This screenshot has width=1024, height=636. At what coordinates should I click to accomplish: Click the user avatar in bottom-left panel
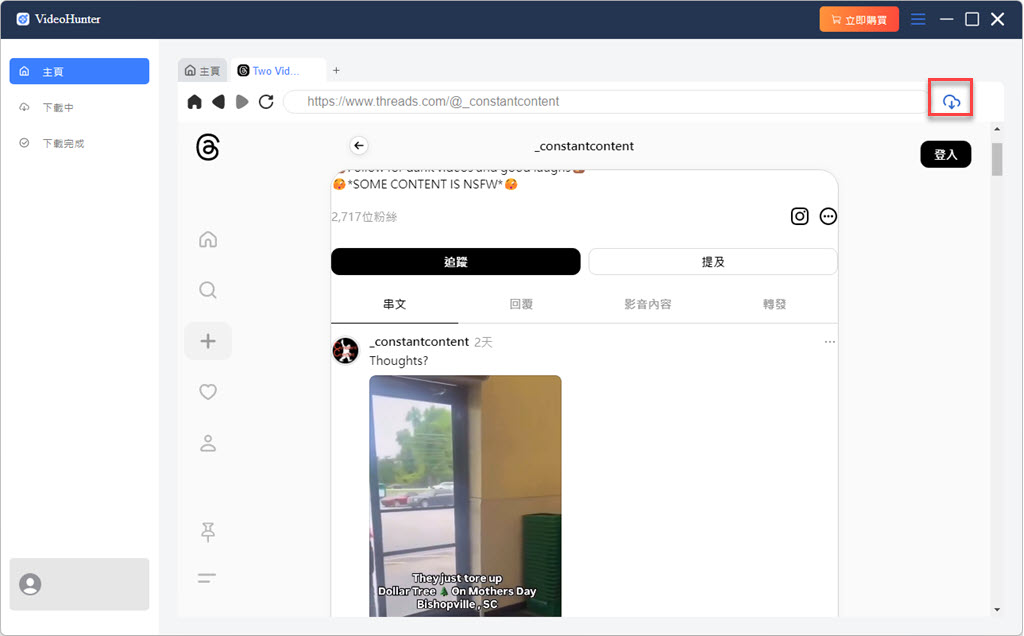coord(30,584)
